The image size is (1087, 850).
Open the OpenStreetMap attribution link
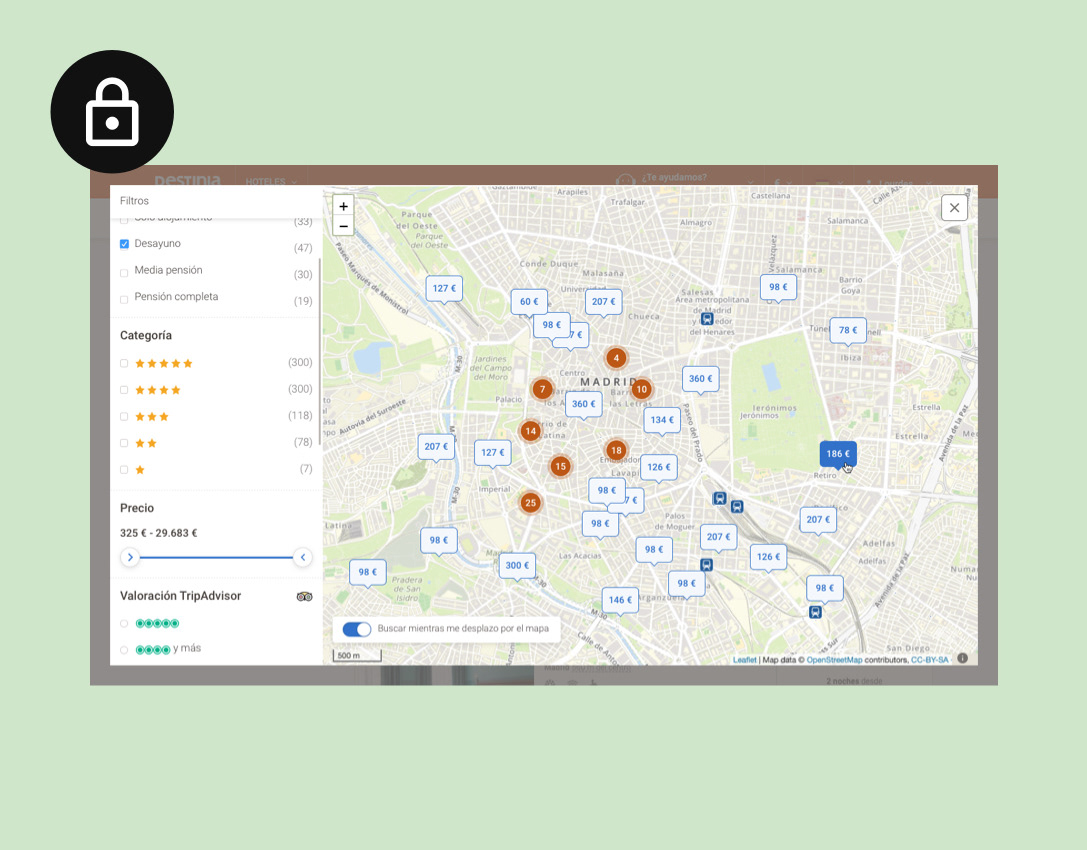pos(834,659)
